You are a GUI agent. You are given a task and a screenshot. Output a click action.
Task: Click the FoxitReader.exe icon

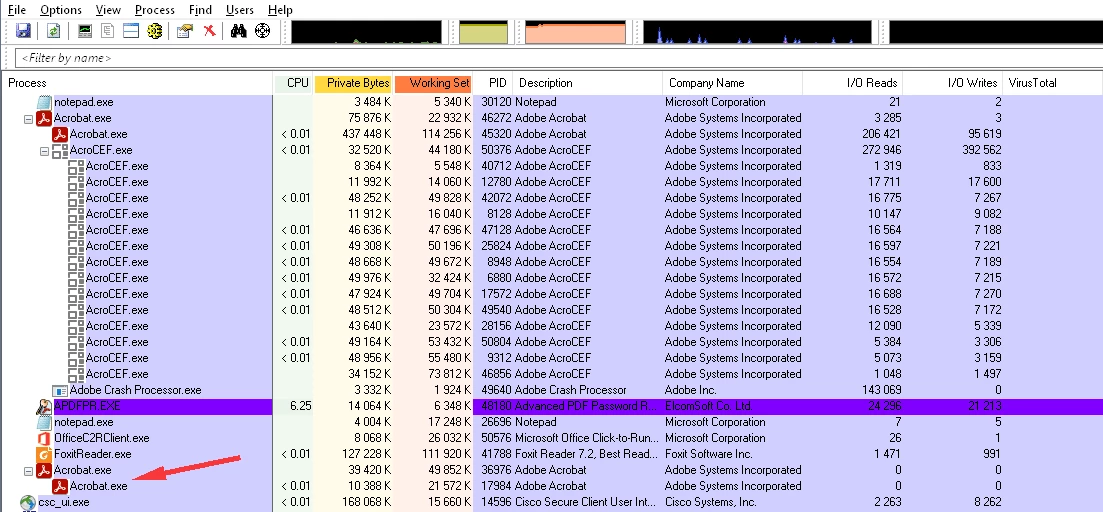(x=44, y=454)
